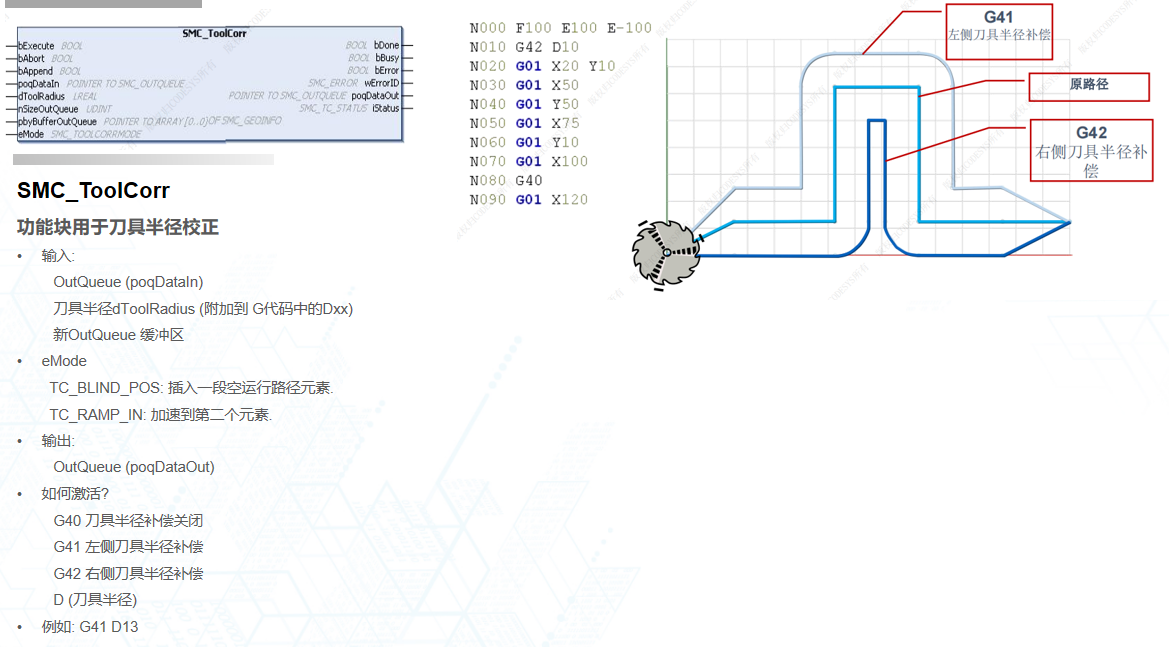This screenshot has width=1169, height=647.
Task: Click the G41 left compensation callout box
Action: click(x=997, y=31)
